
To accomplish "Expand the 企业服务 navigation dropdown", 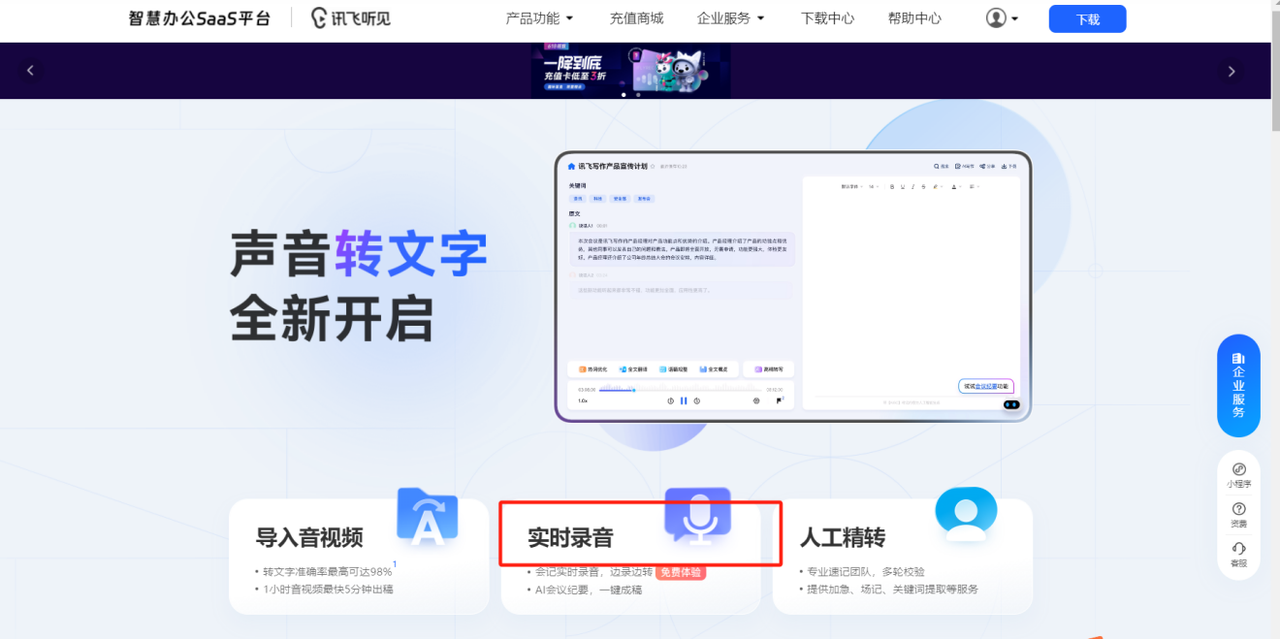I will point(730,18).
